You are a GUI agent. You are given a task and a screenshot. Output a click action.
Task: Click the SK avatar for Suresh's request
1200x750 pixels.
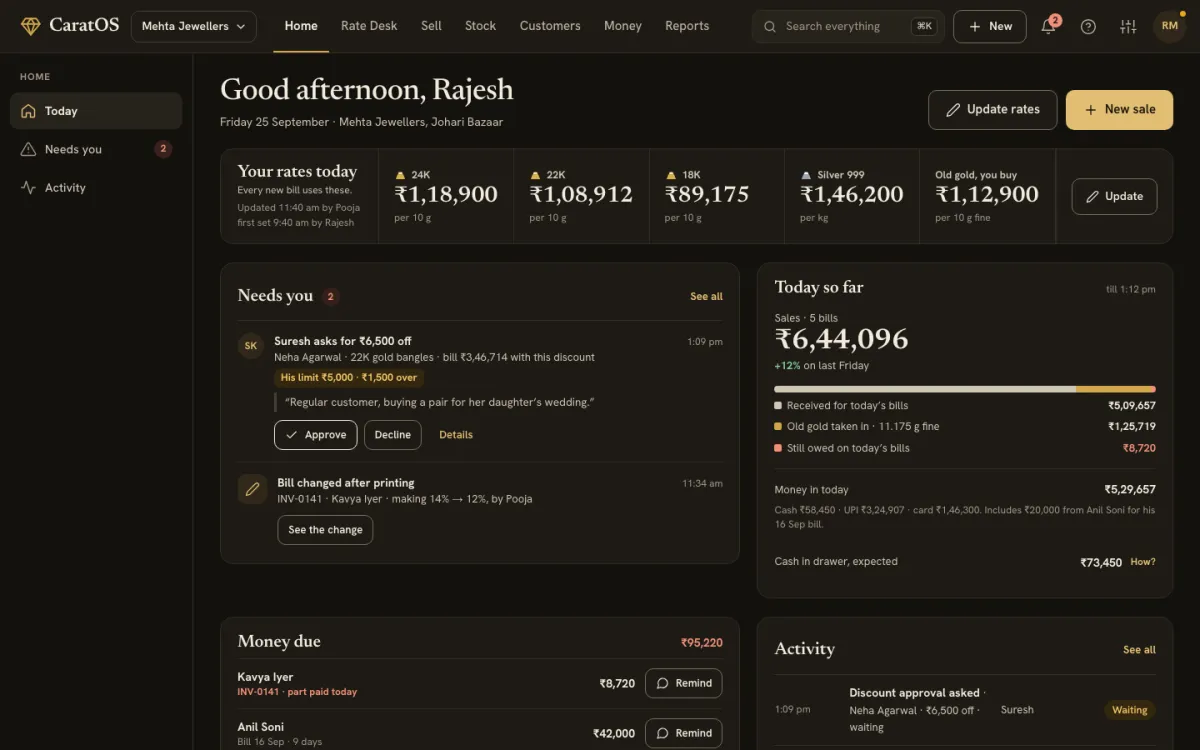(251, 346)
